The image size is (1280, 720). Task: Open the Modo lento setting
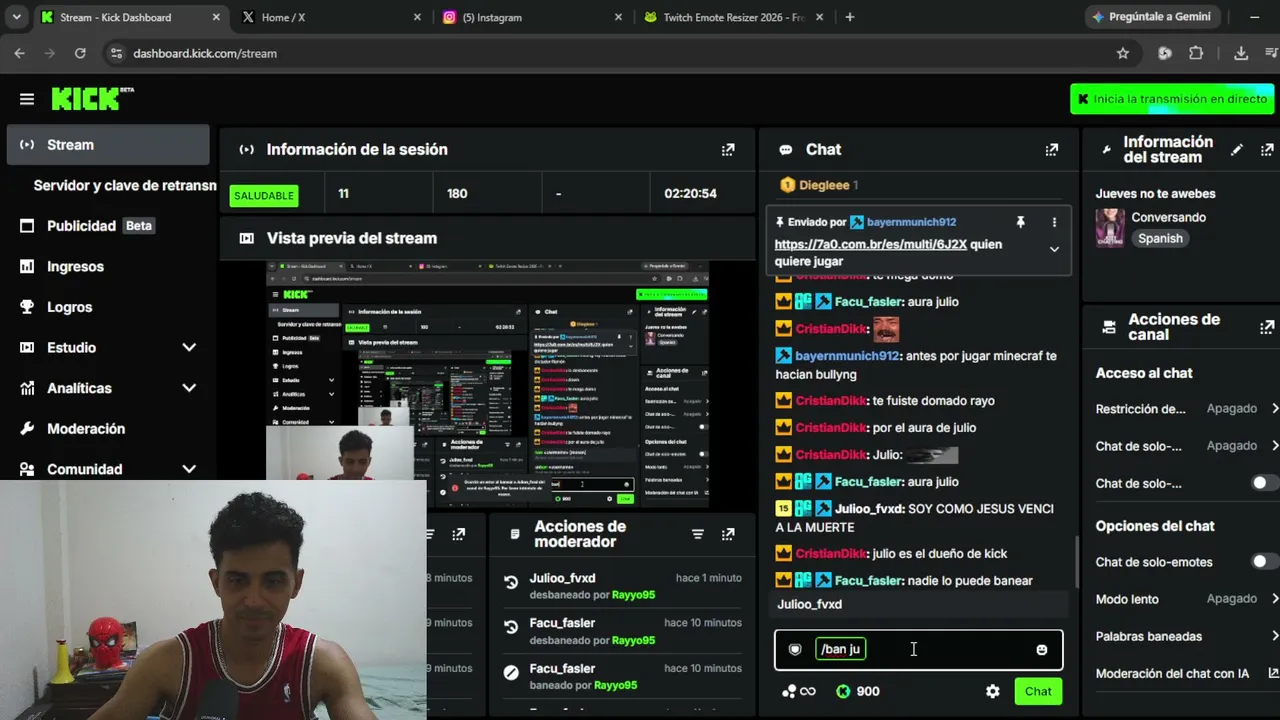[1187, 599]
